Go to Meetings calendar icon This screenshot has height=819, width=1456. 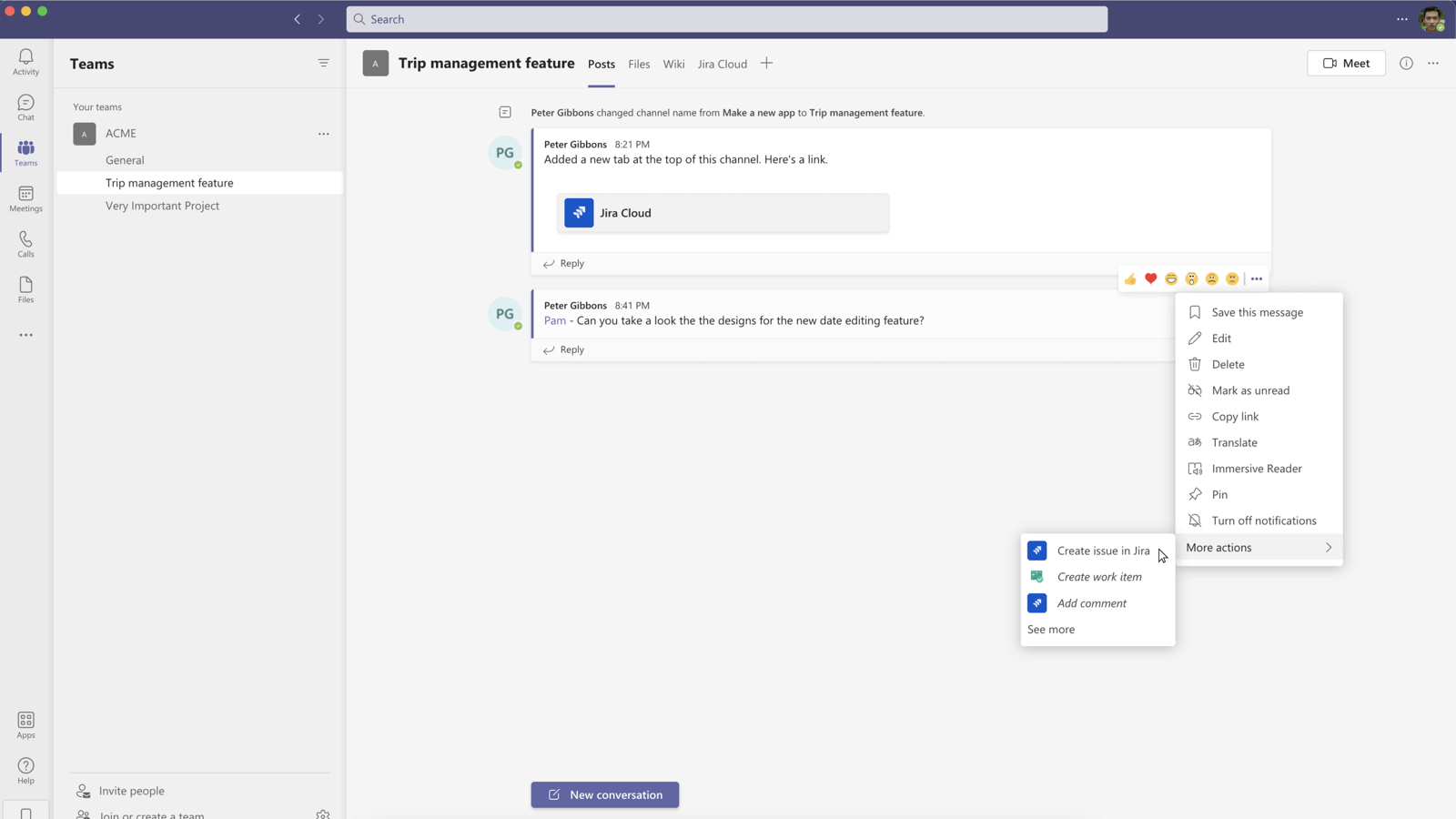25,198
